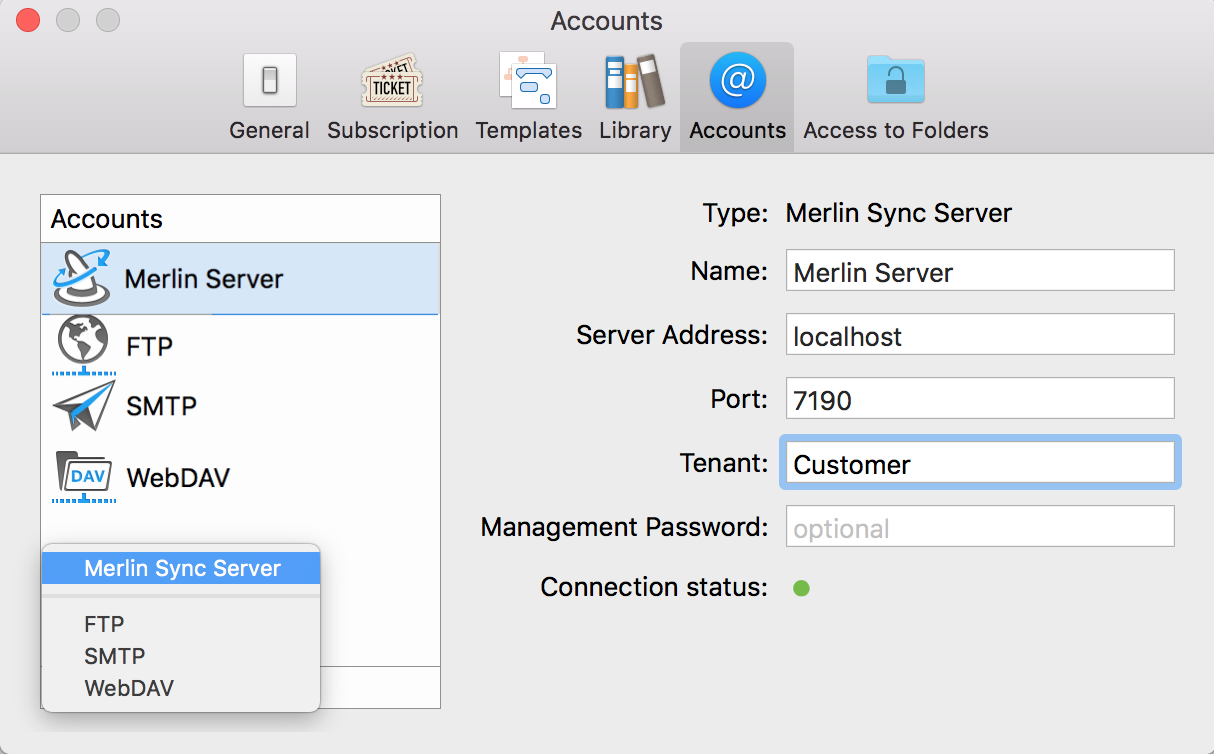Screen dimensions: 1214x754
Task: Choose Merlin Sync Server from popup menu
Action: 181,568
